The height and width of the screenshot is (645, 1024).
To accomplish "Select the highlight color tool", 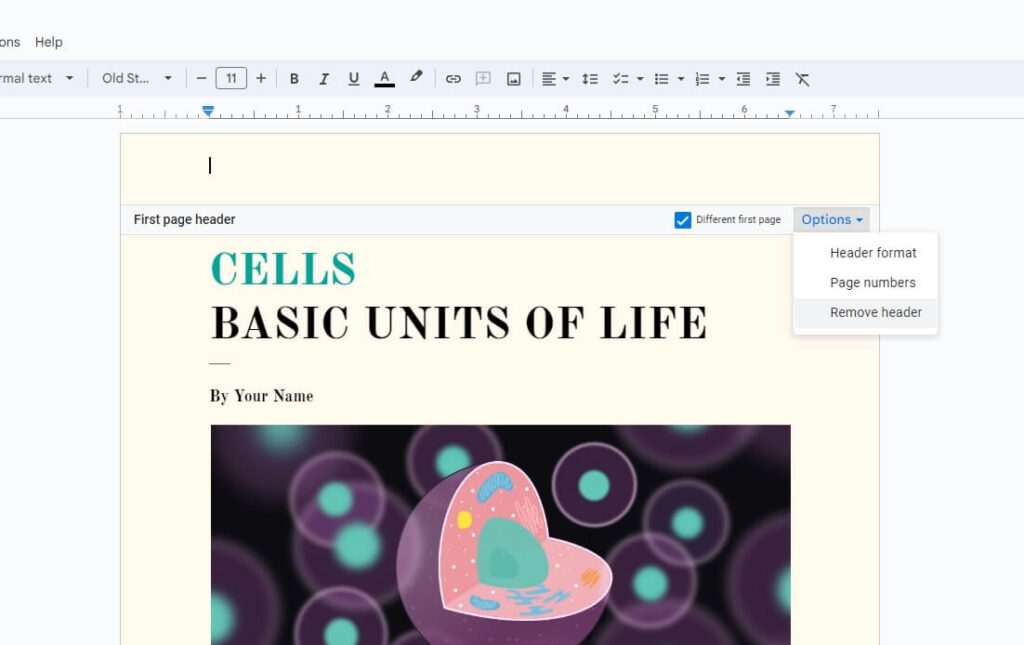I will pos(417,78).
